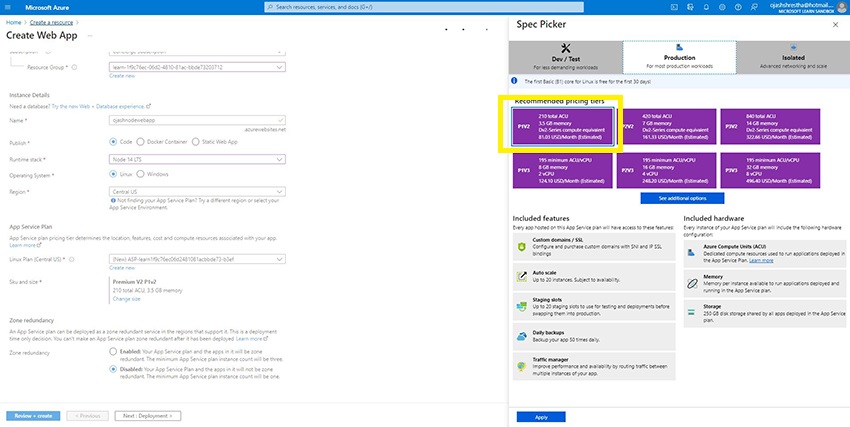Select Static Web App publish option
Image resolution: width=850 pixels, height=427 pixels.
(x=196, y=141)
